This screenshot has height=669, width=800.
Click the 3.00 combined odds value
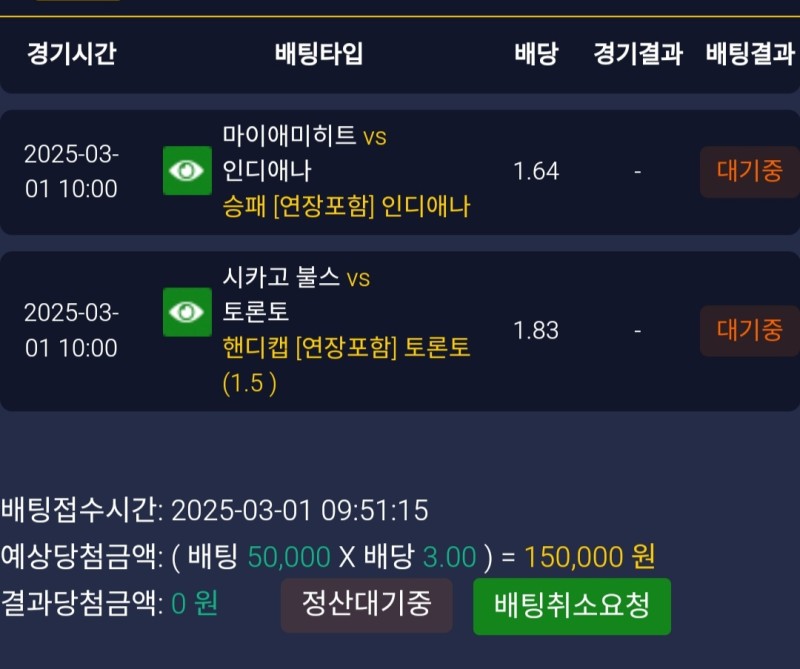point(449,557)
